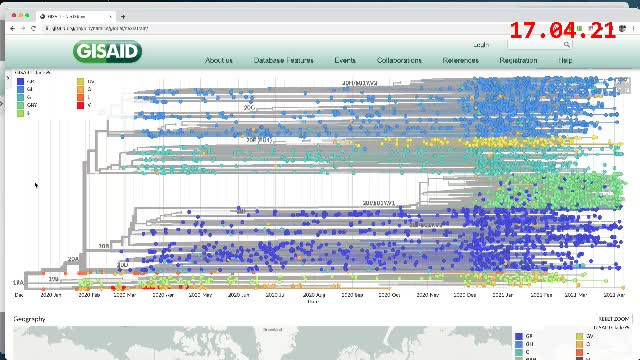Click the RESET ZOOM button
This screenshot has width=640, height=360.
click(613, 319)
